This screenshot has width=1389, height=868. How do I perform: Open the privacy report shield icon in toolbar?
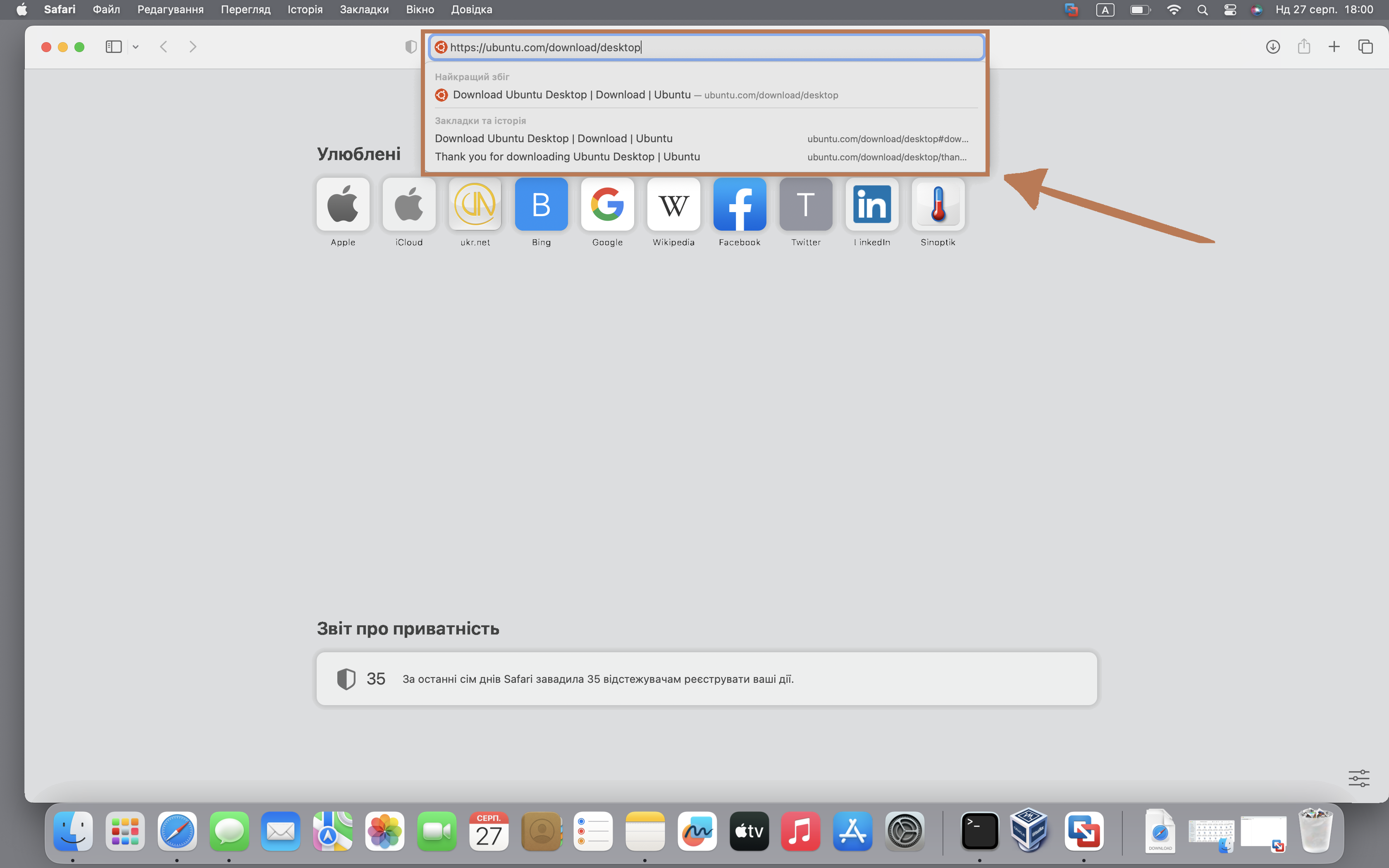click(411, 47)
